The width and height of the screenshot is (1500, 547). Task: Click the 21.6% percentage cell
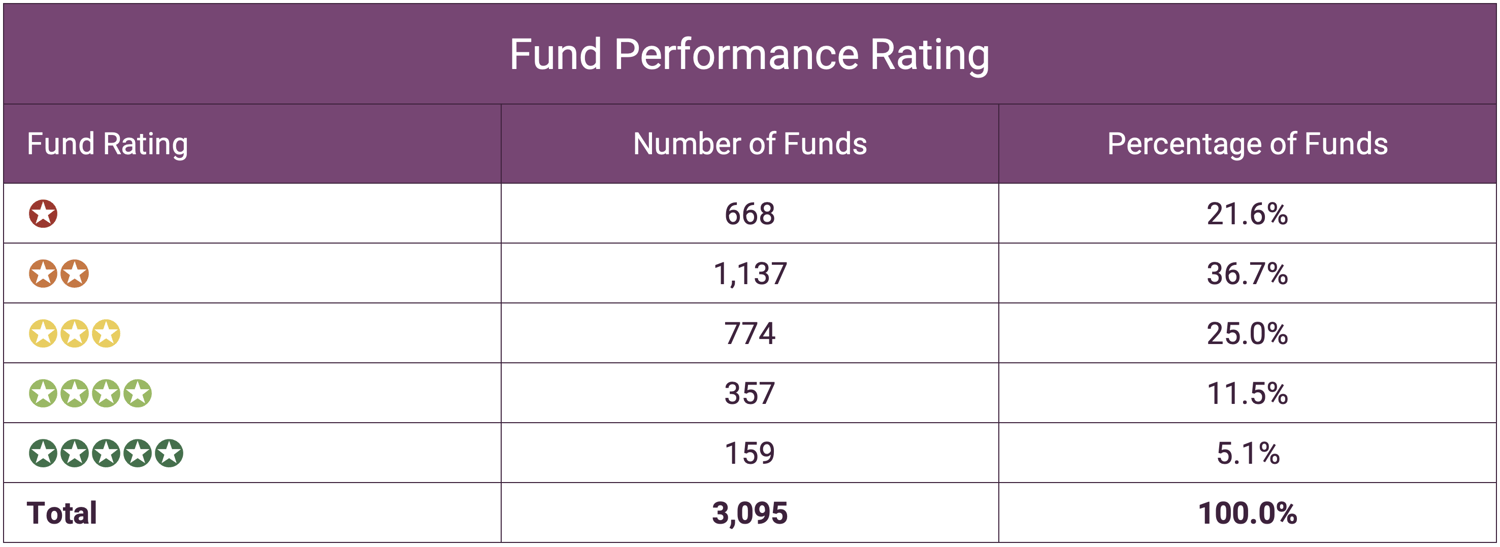(x=1247, y=214)
